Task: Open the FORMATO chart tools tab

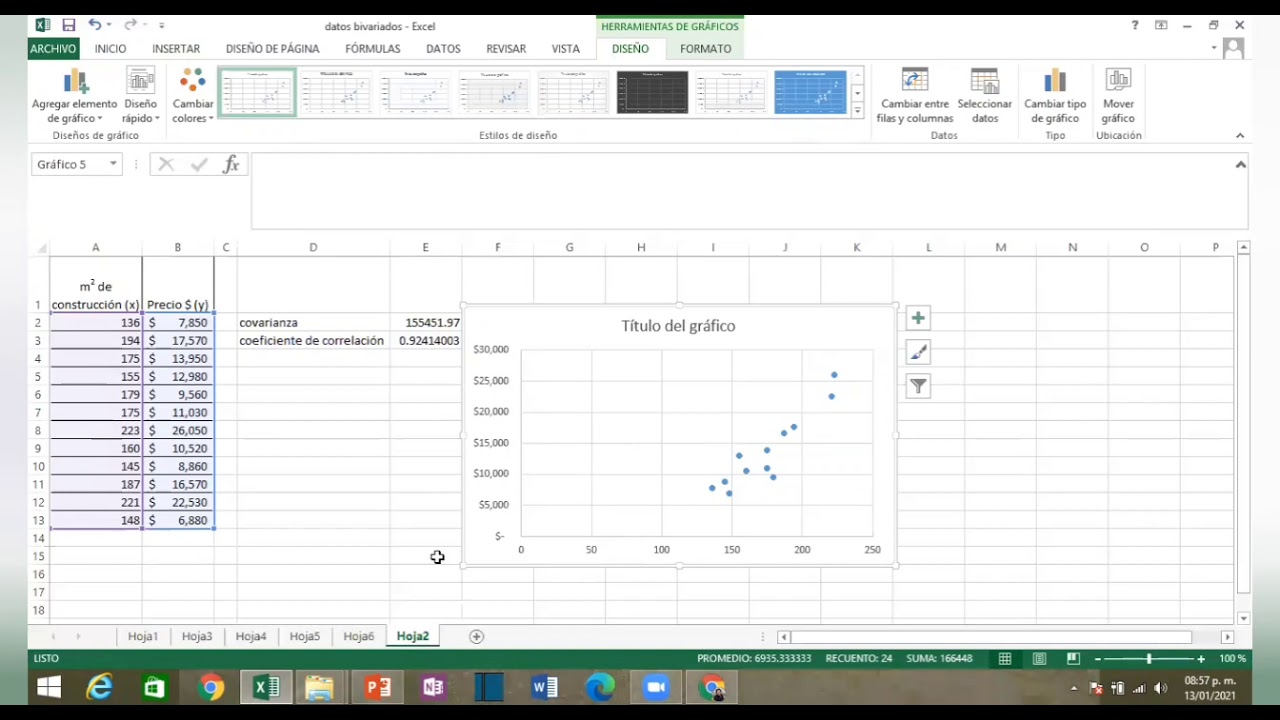Action: [x=706, y=48]
